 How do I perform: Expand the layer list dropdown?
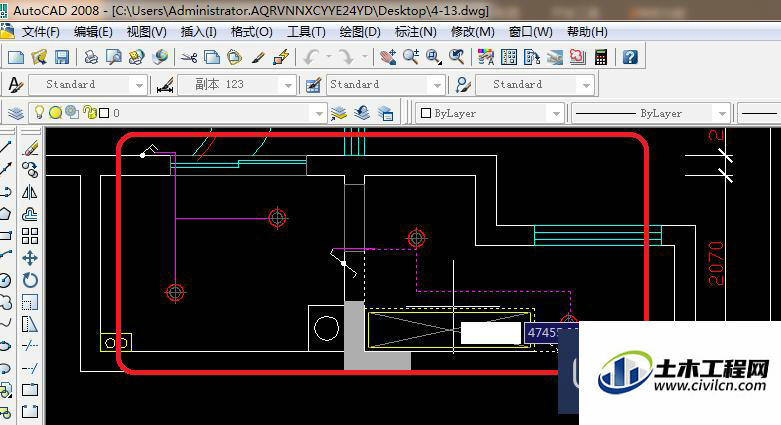pyautogui.click(x=319, y=114)
